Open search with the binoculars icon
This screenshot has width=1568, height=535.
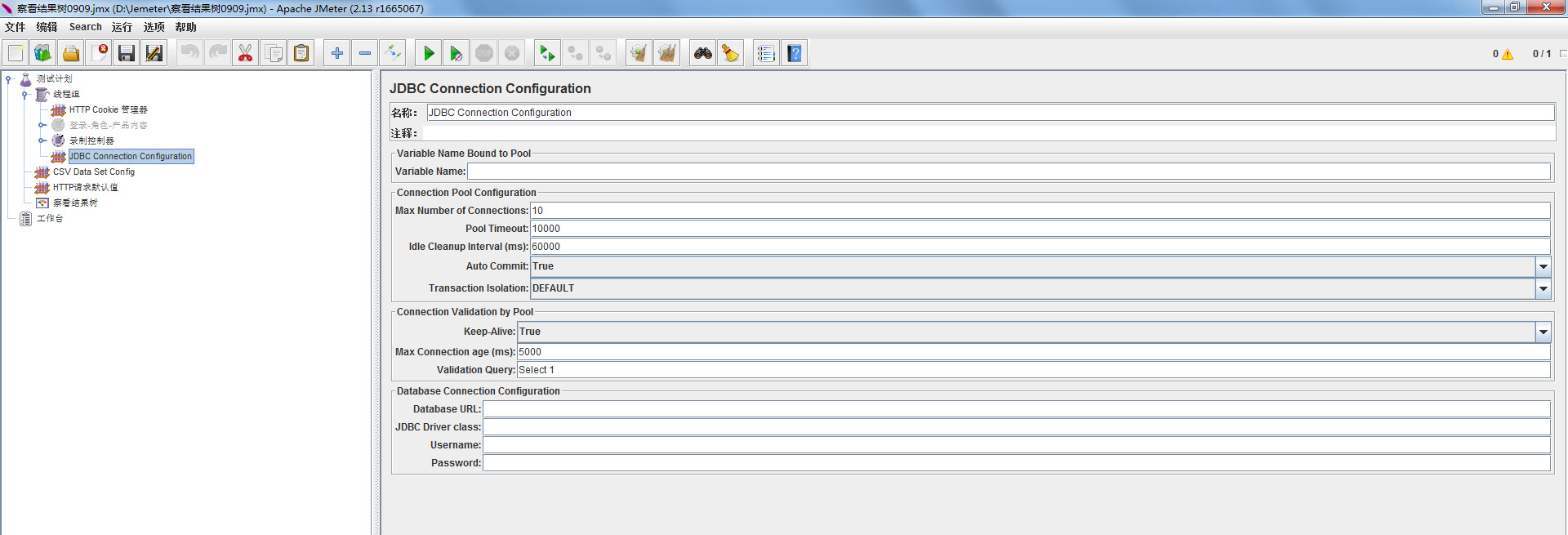tap(703, 53)
